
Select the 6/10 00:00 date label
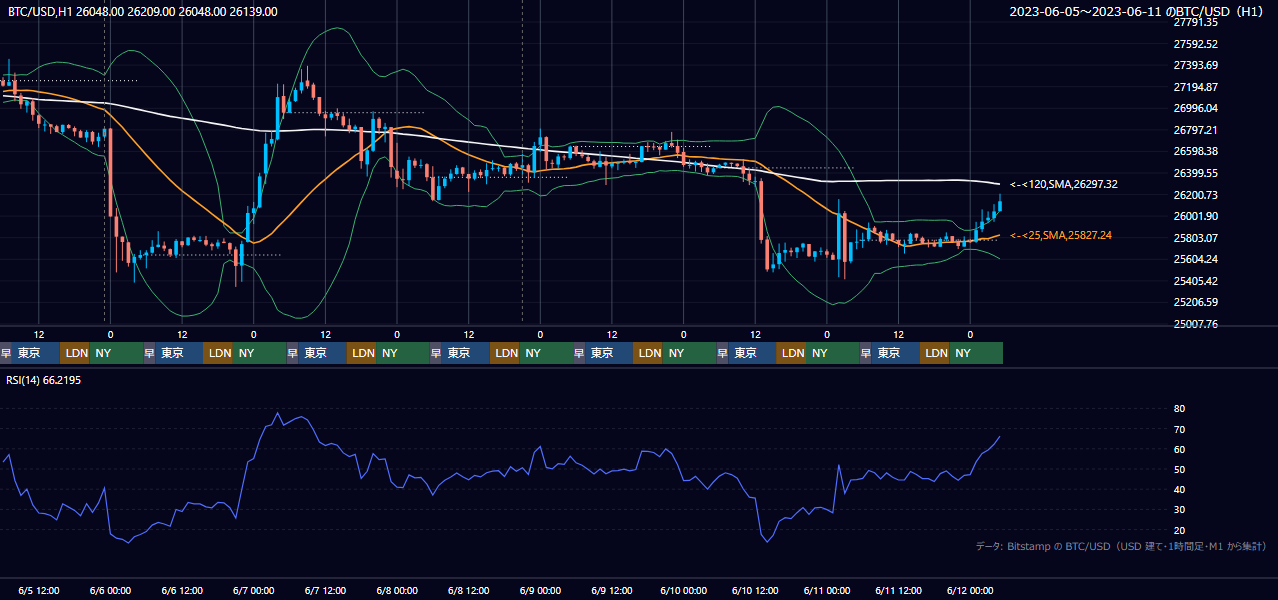pos(684,591)
